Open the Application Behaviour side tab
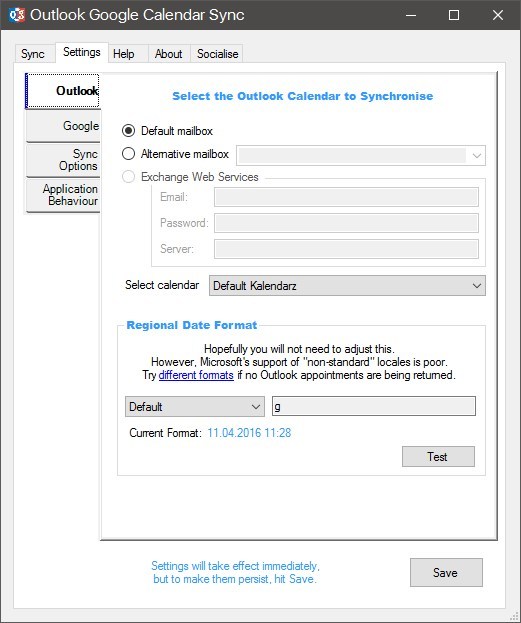The width and height of the screenshot is (521, 623). pyautogui.click(x=63, y=195)
